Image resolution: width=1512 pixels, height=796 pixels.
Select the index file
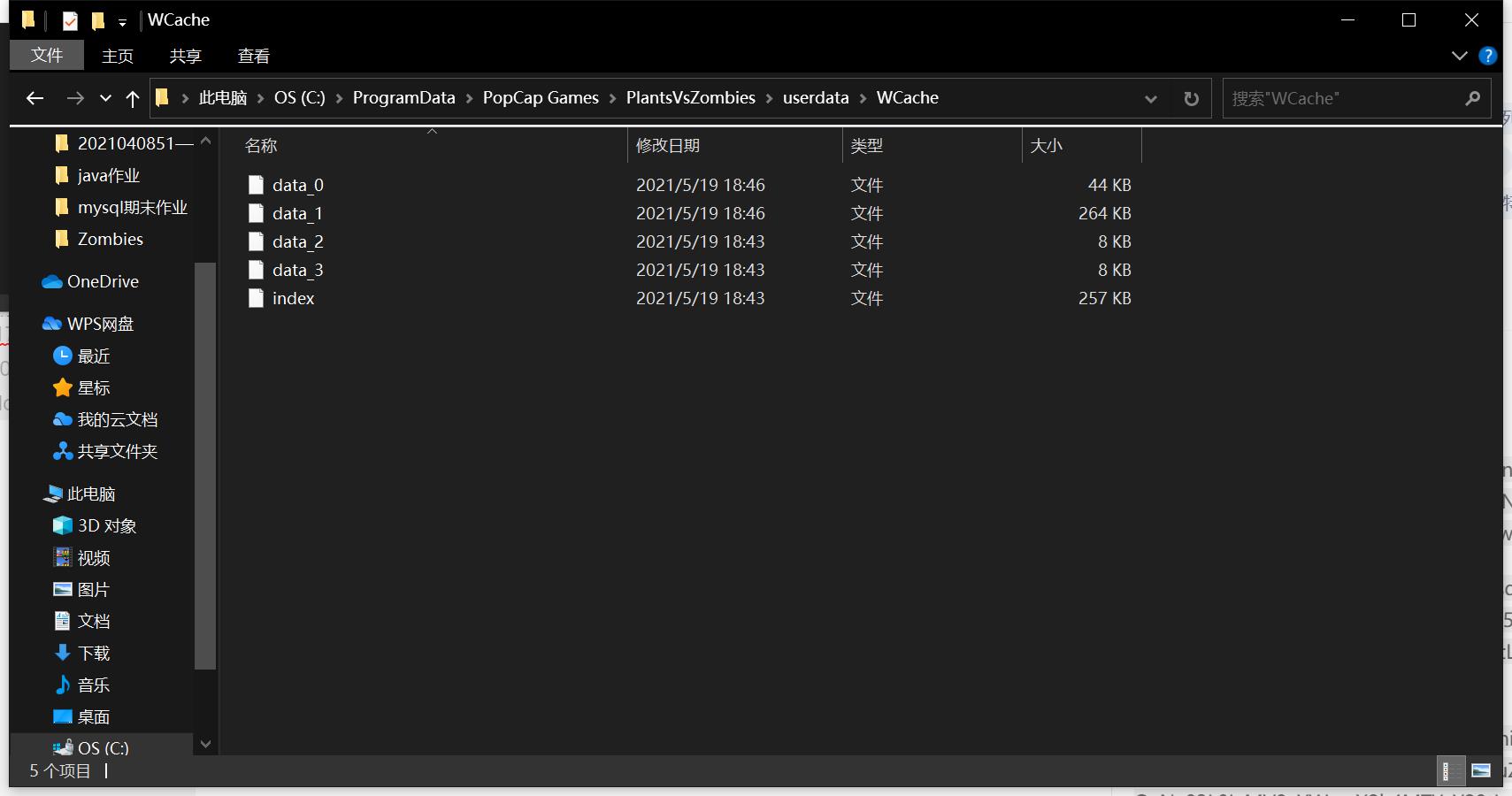click(x=294, y=298)
